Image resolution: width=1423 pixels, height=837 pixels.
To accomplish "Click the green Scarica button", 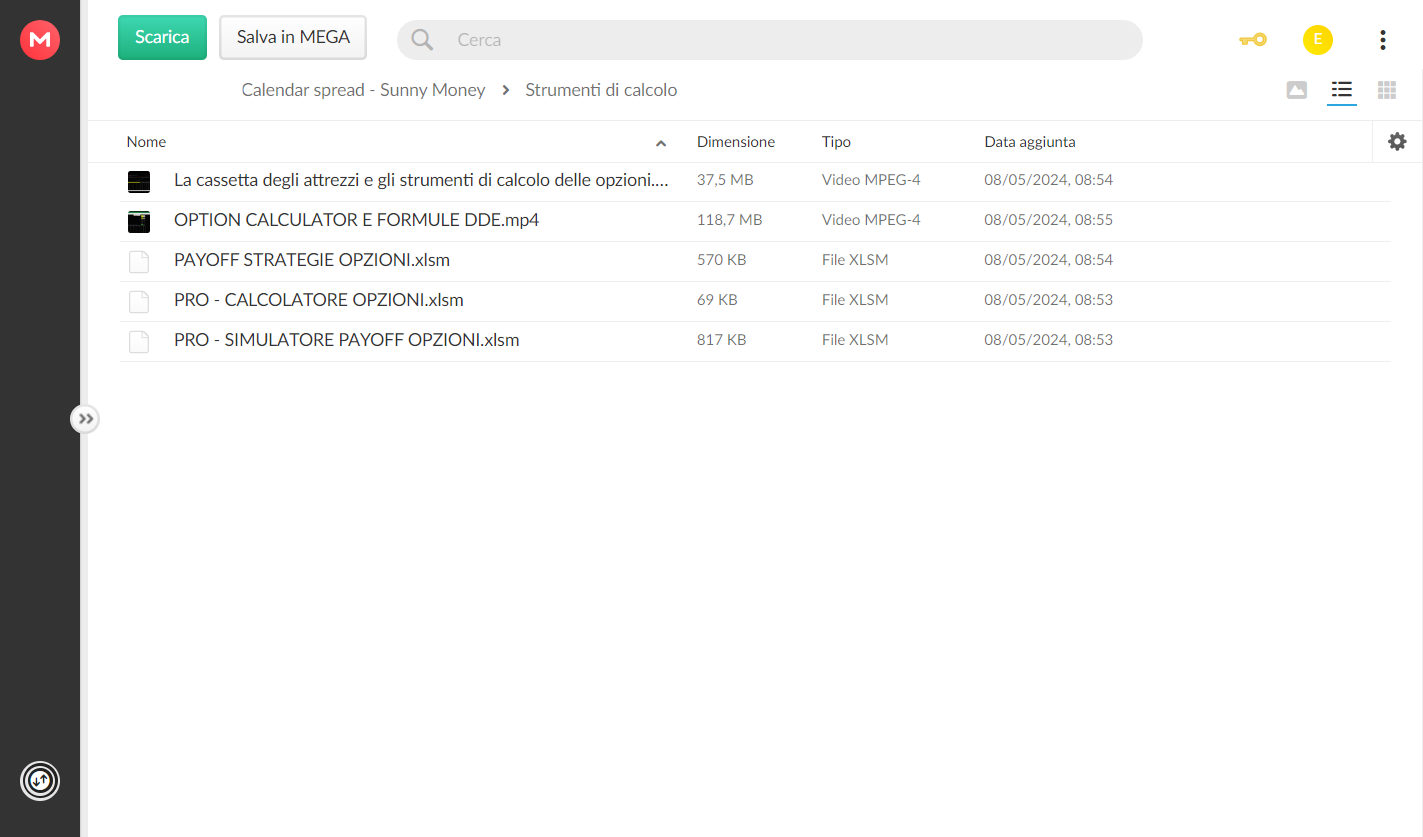I will pyautogui.click(x=162, y=37).
